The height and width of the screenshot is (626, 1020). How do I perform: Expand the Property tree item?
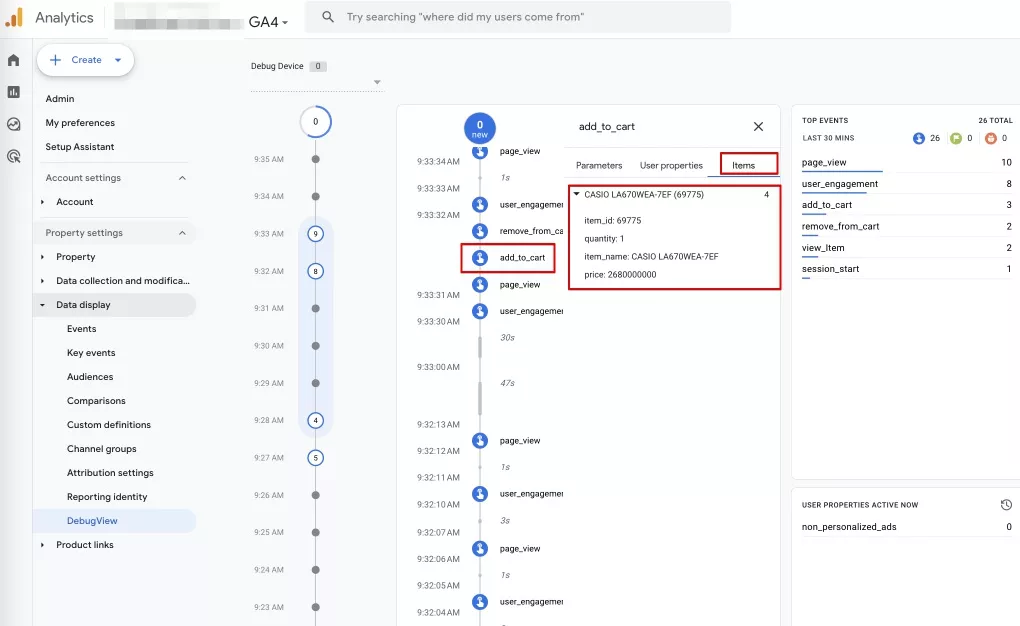click(x=42, y=257)
